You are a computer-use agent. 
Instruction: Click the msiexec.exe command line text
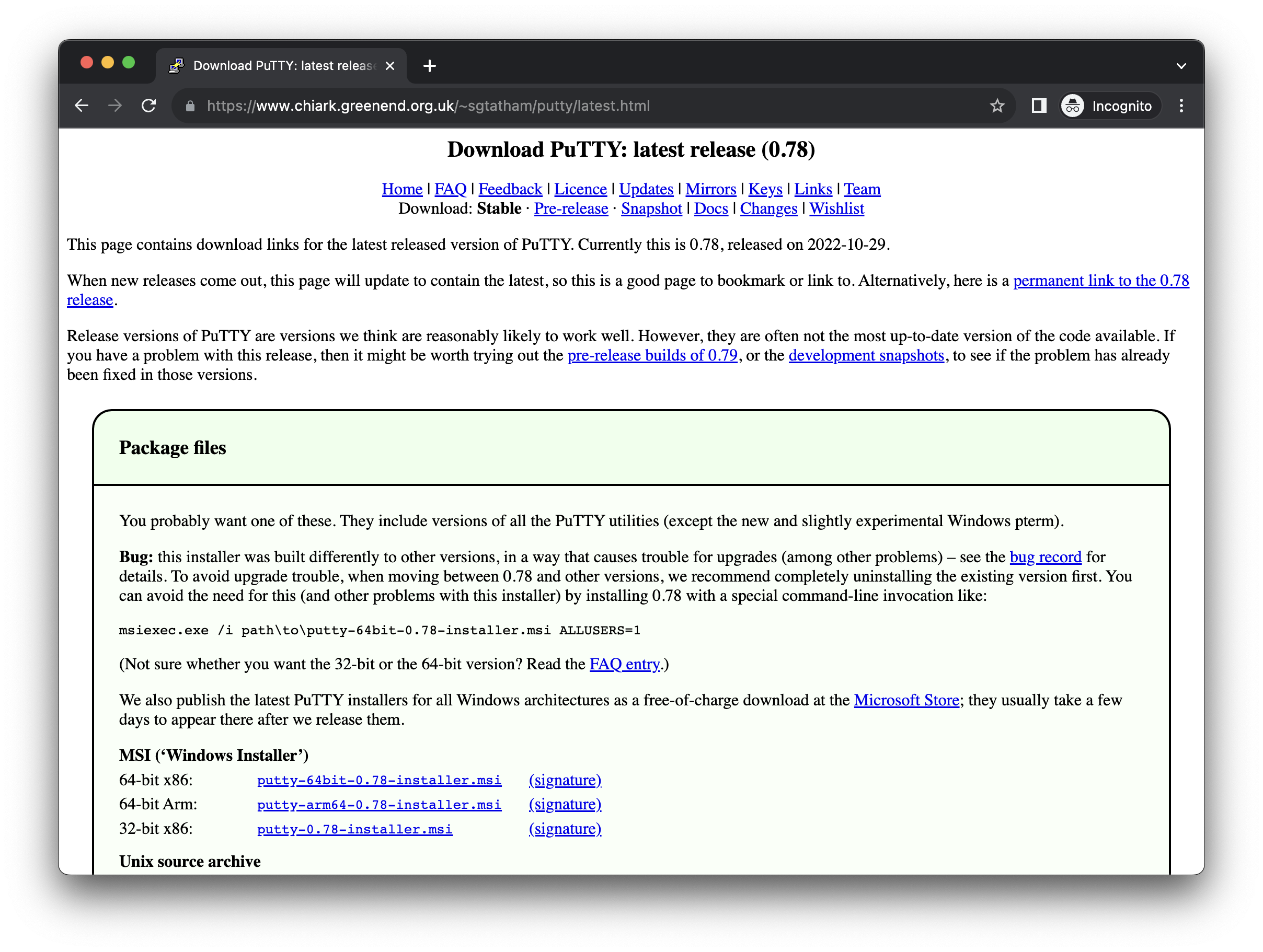click(380, 630)
